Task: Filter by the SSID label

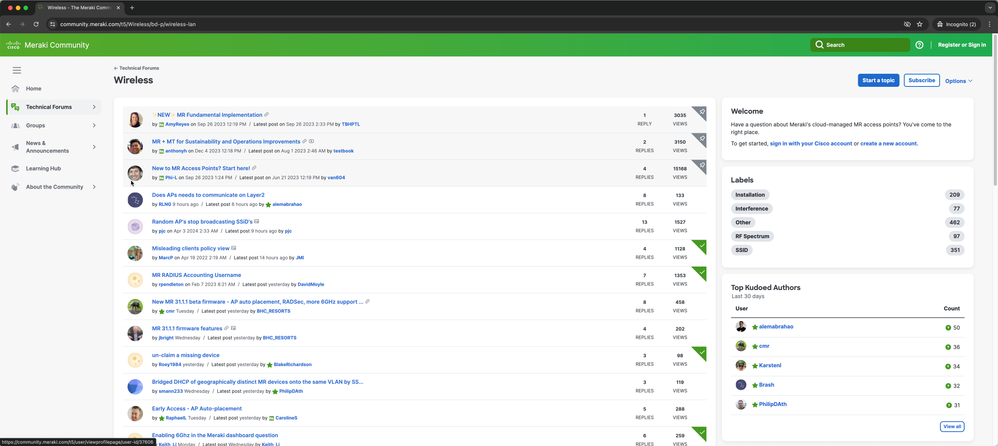Action: (x=741, y=251)
